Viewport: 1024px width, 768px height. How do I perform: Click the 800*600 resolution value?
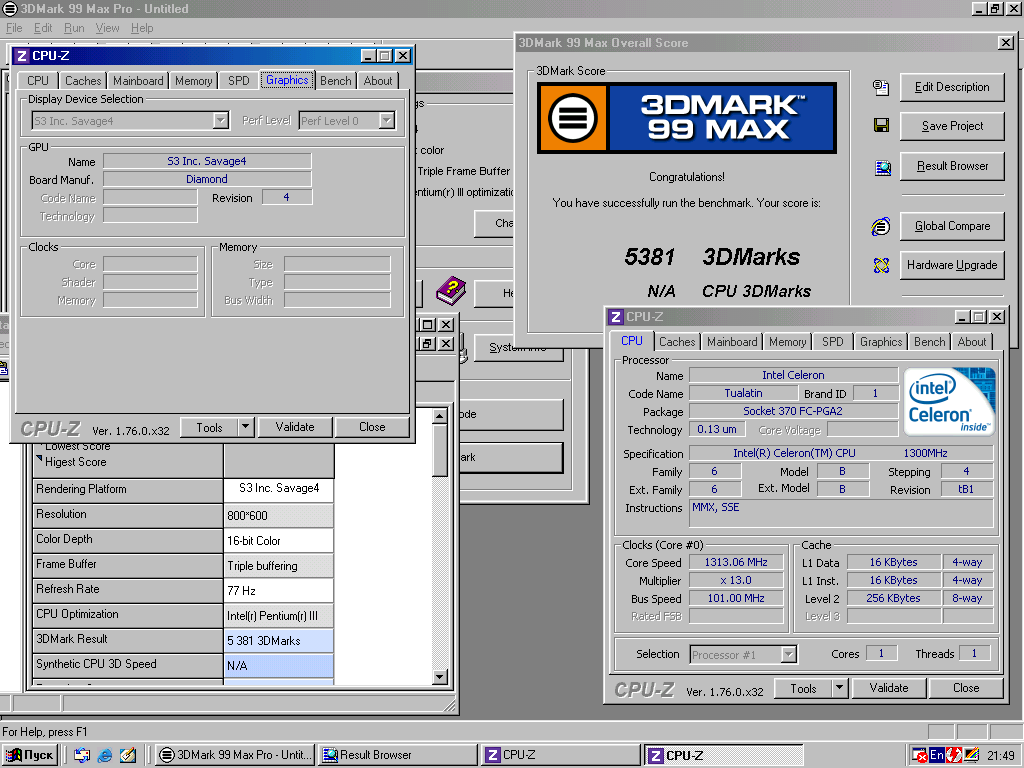coord(278,515)
